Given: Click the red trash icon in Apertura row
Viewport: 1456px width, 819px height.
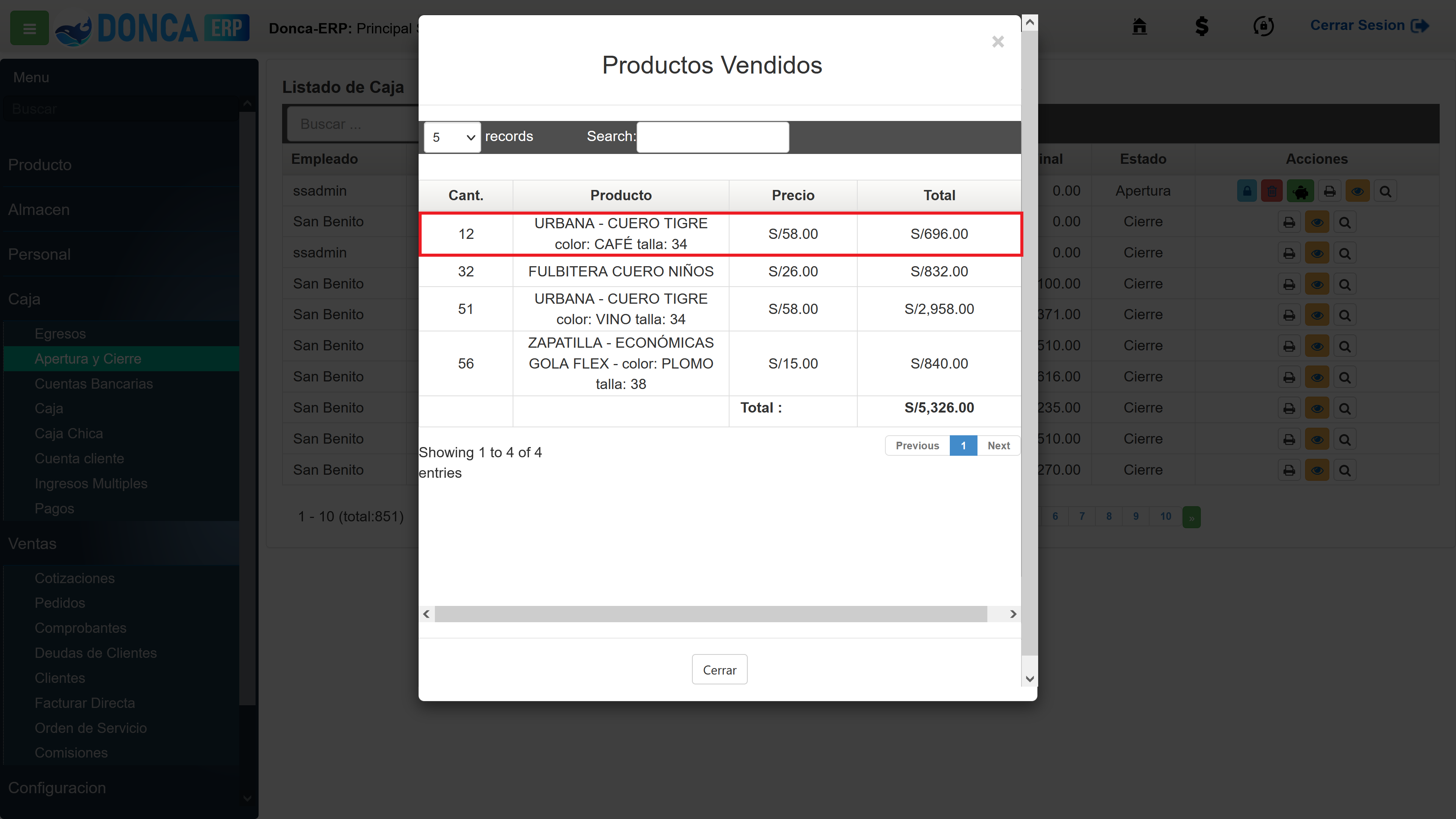Looking at the screenshot, I should coord(1272,191).
